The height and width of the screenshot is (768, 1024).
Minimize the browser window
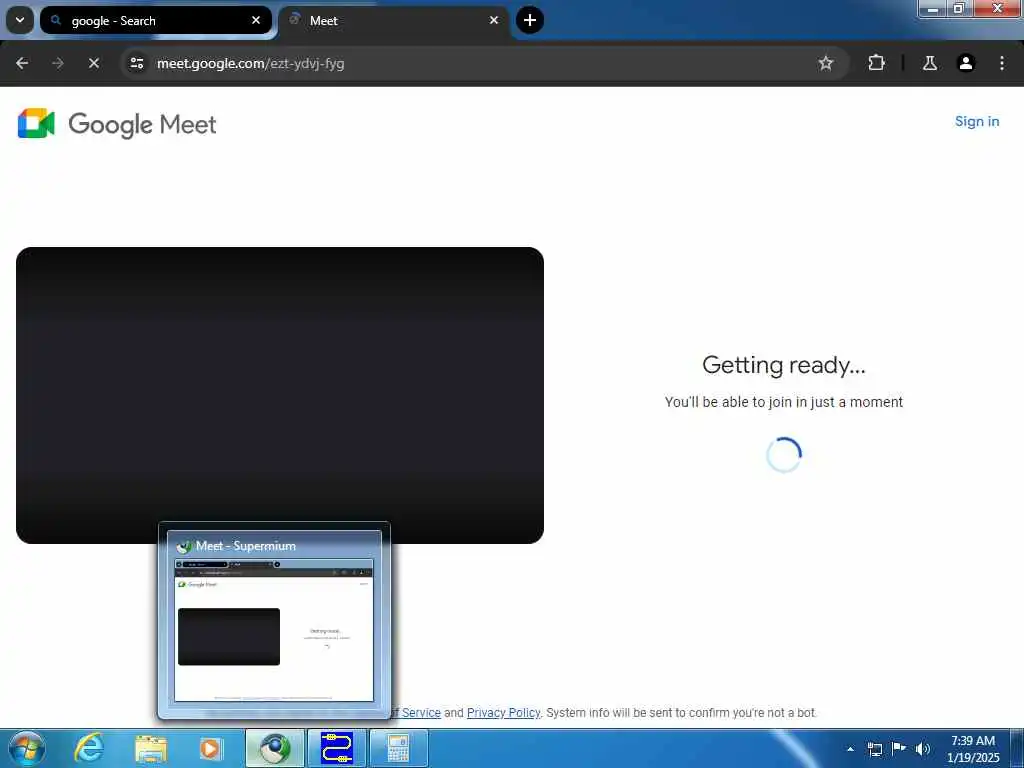[x=933, y=8]
